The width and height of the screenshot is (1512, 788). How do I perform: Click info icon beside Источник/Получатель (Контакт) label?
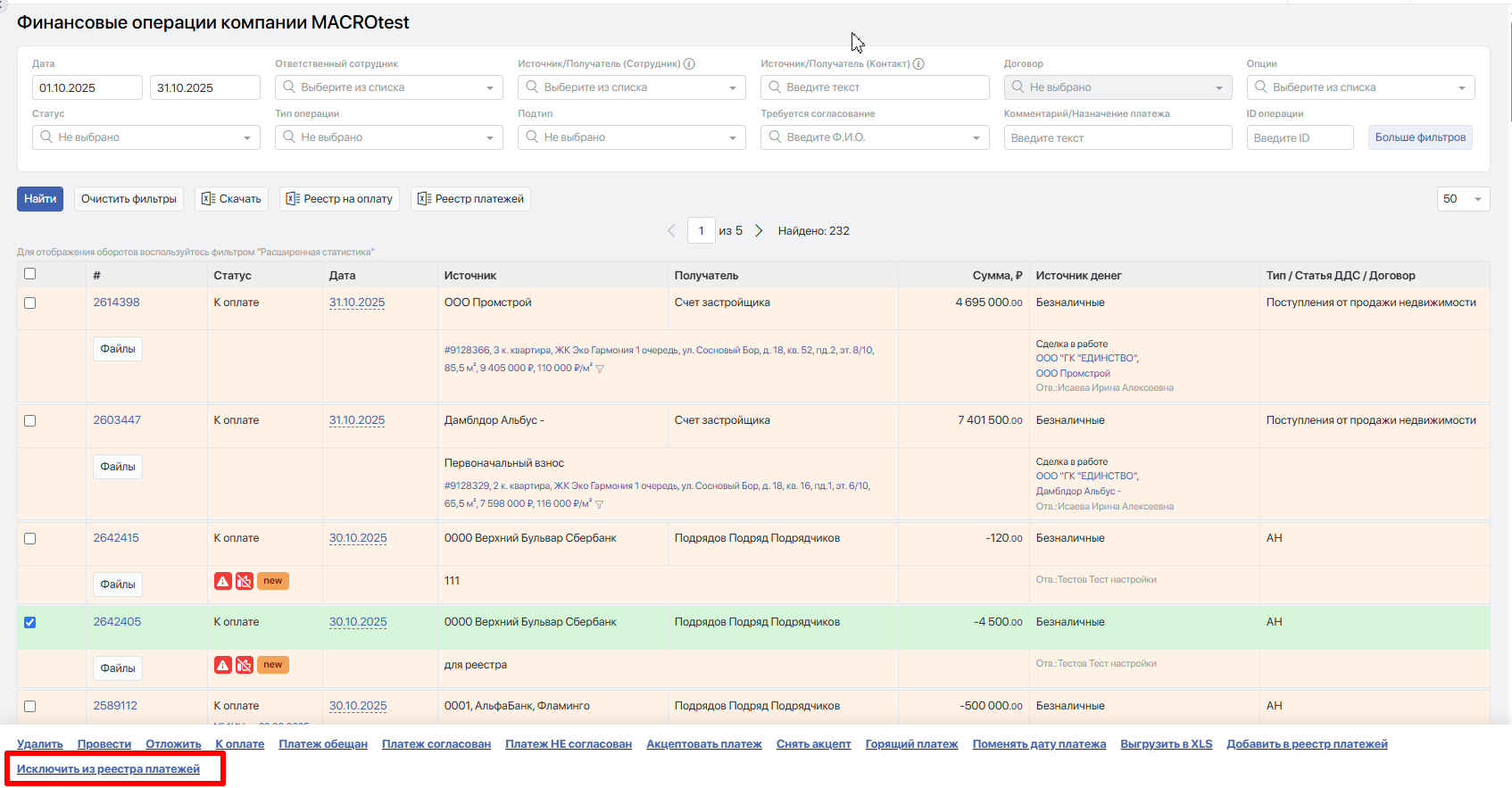point(918,64)
